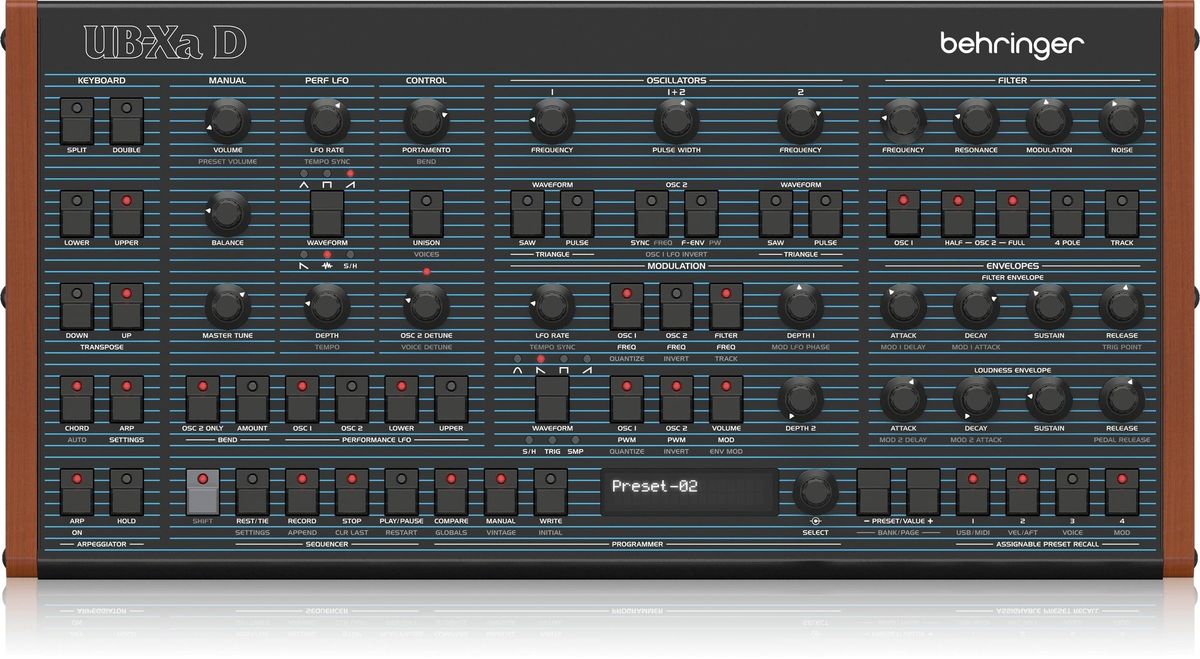
Task: Click the PERF LFO WAVEFORM selector button
Action: click(x=327, y=213)
